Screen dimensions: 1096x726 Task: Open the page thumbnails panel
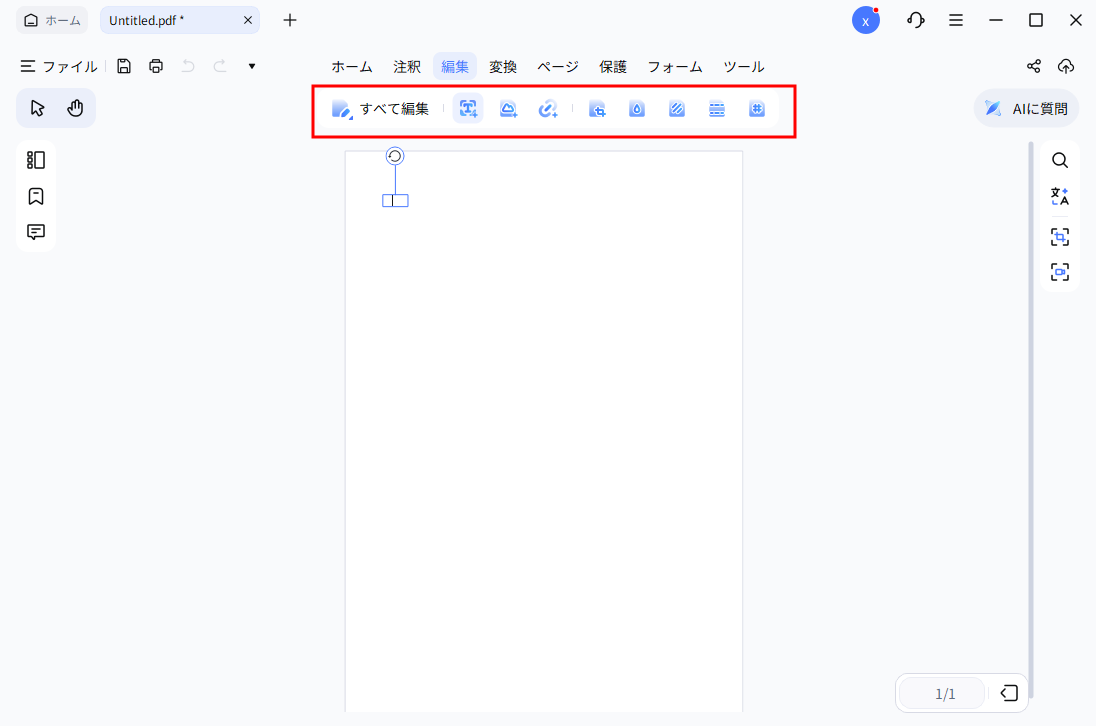[35, 159]
